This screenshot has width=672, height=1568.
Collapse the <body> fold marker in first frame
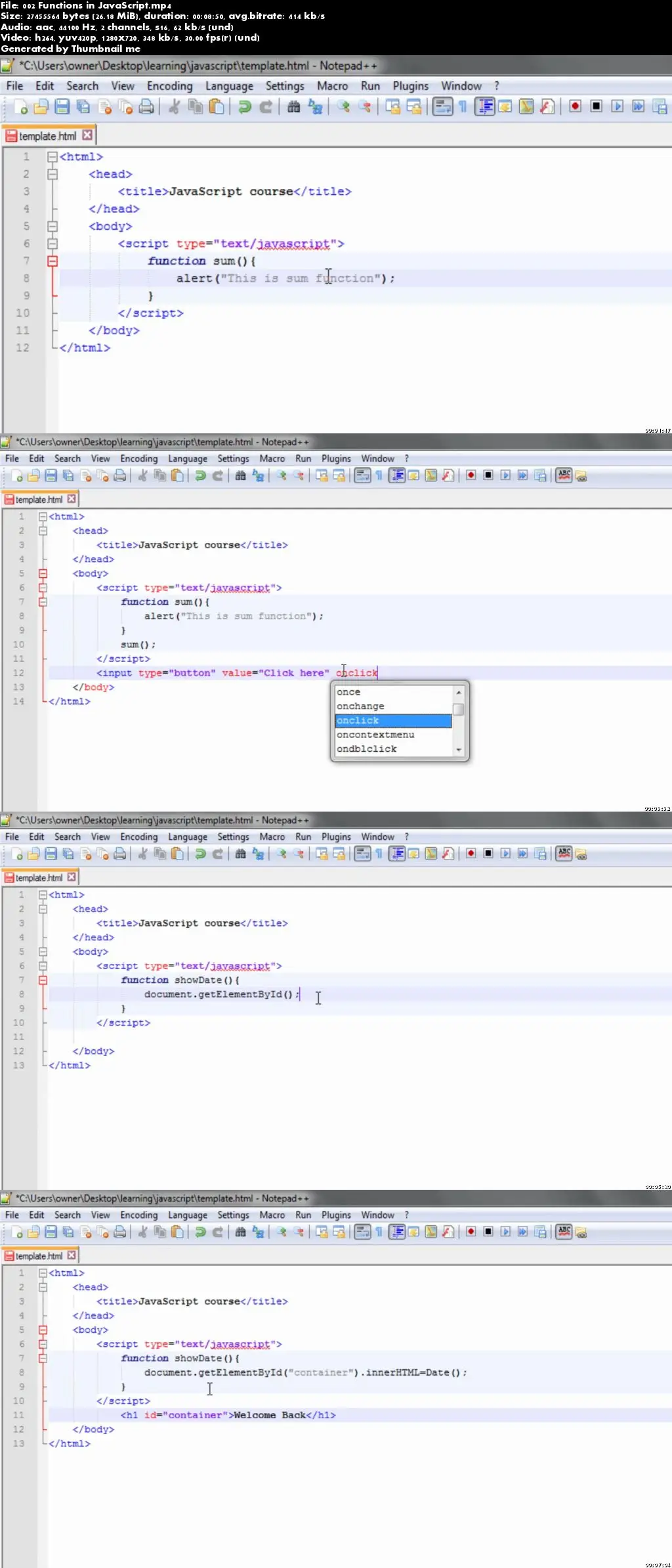coord(52,226)
